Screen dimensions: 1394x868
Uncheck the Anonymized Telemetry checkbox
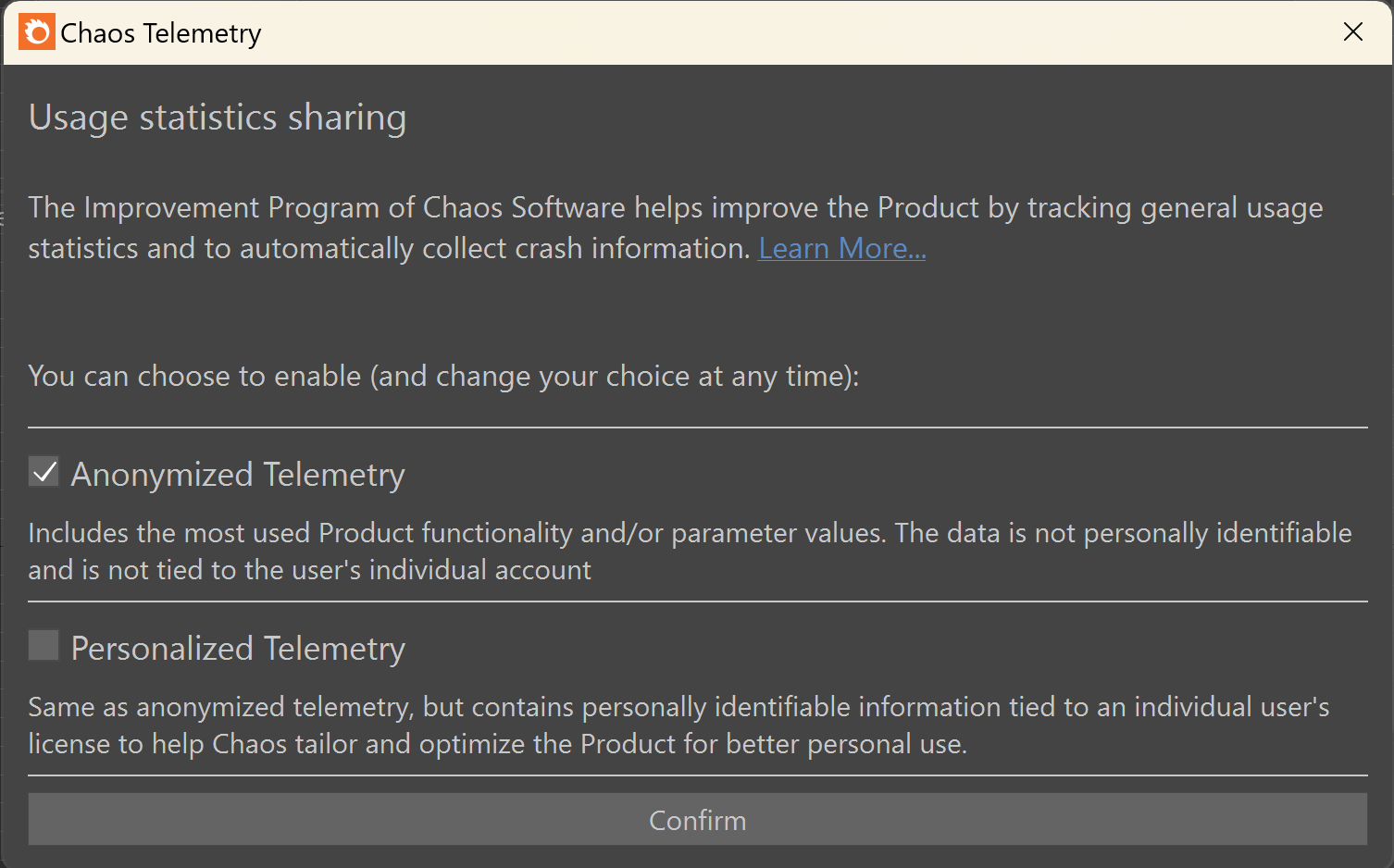tap(44, 472)
